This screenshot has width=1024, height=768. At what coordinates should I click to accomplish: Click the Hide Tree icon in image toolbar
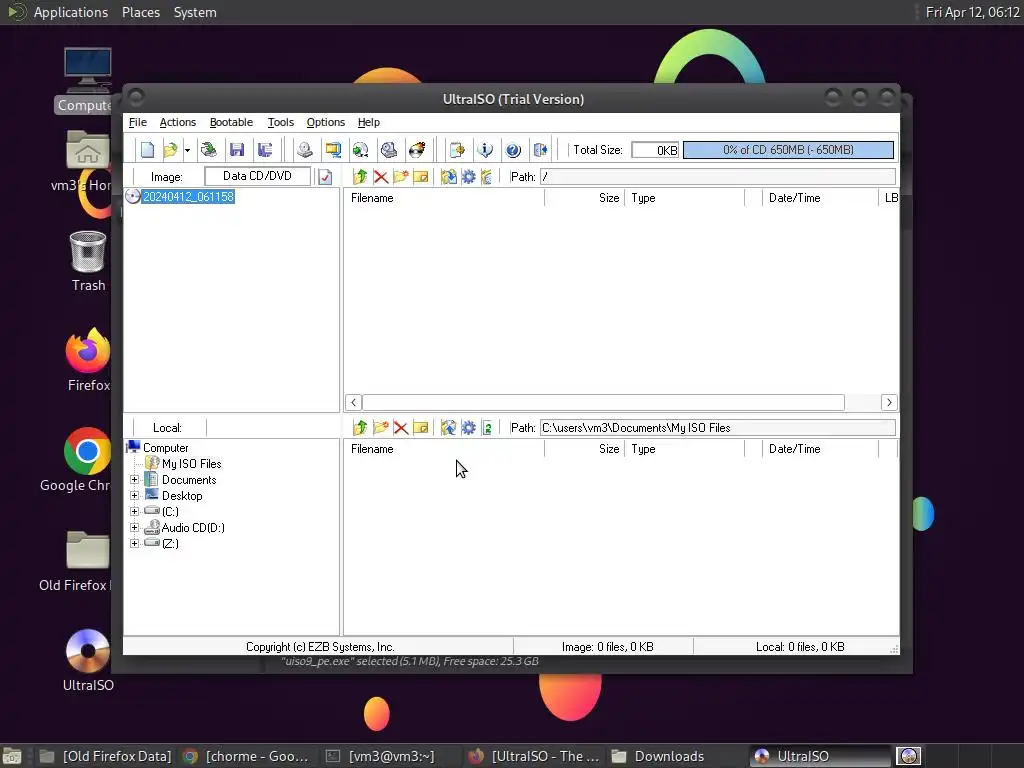487,177
